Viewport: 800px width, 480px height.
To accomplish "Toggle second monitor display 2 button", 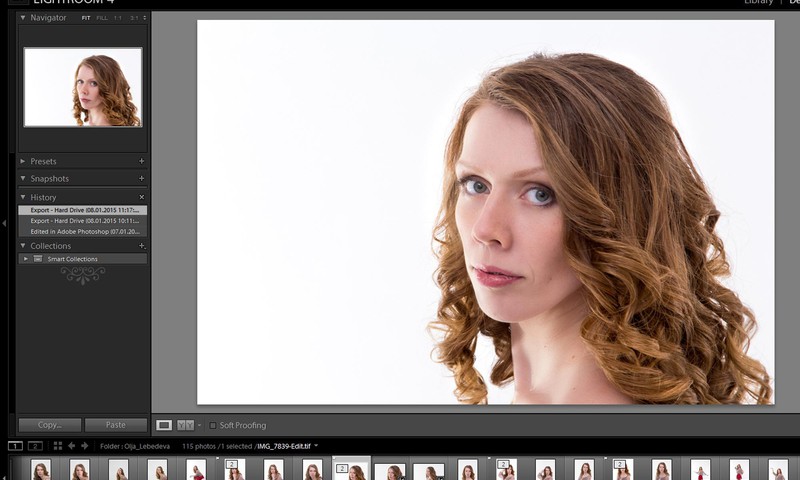I will pos(35,446).
